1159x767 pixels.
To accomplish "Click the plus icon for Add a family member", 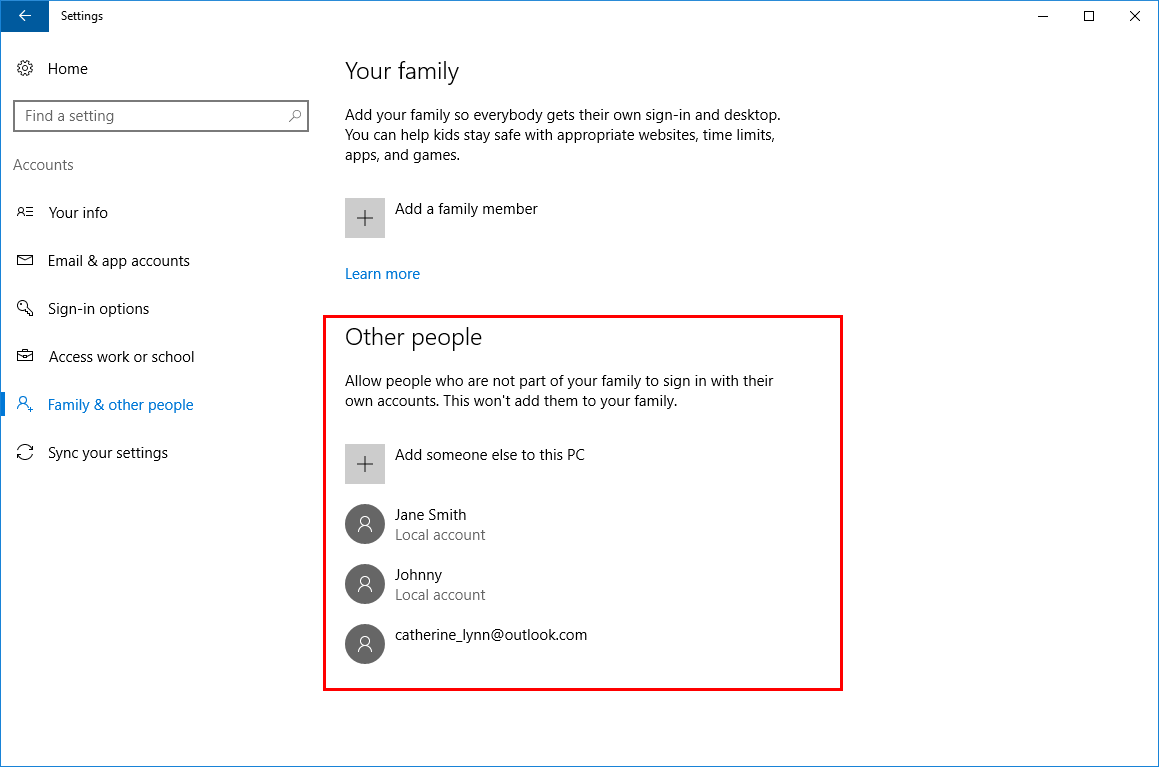I will (x=365, y=218).
